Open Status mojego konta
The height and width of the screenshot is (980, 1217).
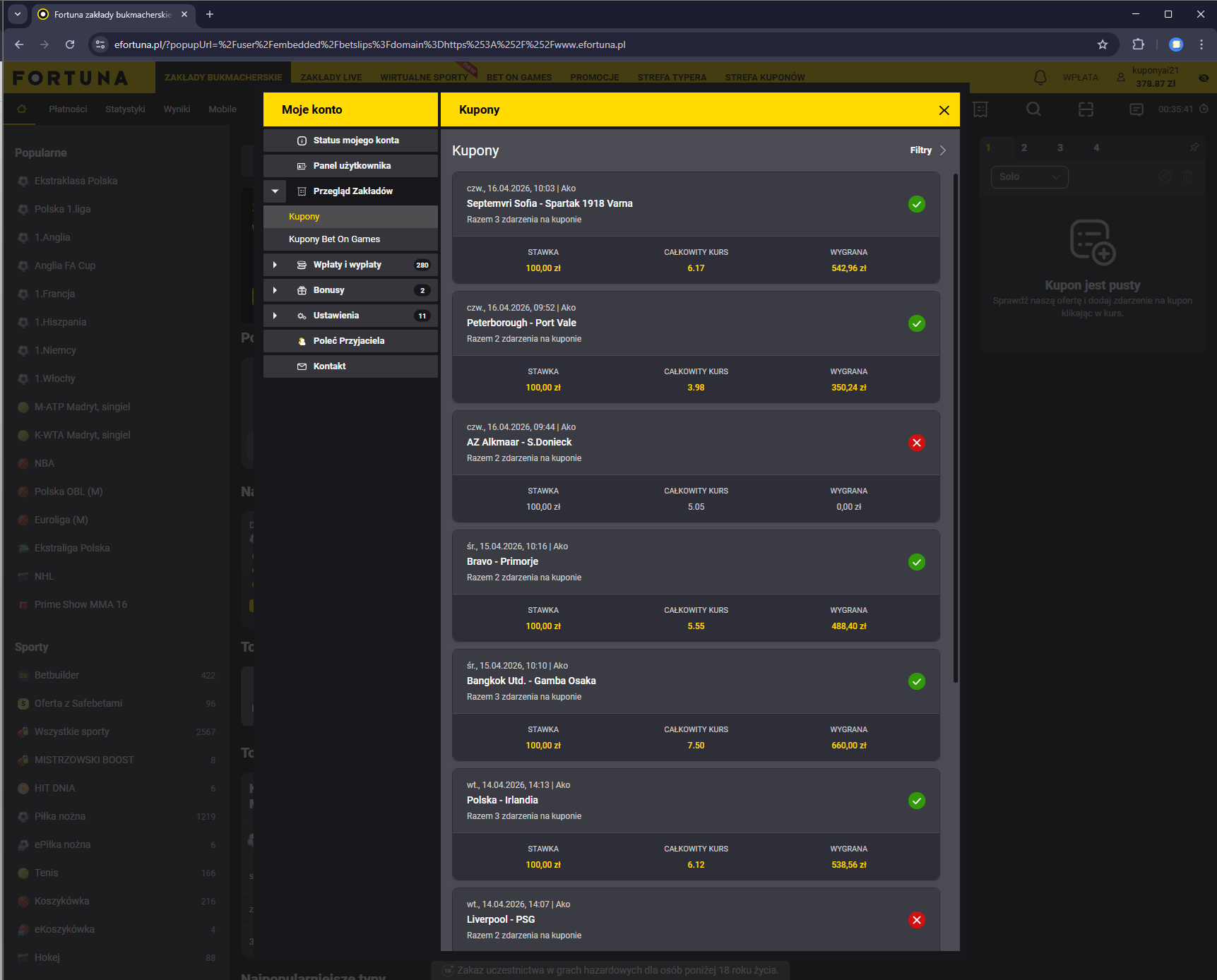point(350,141)
